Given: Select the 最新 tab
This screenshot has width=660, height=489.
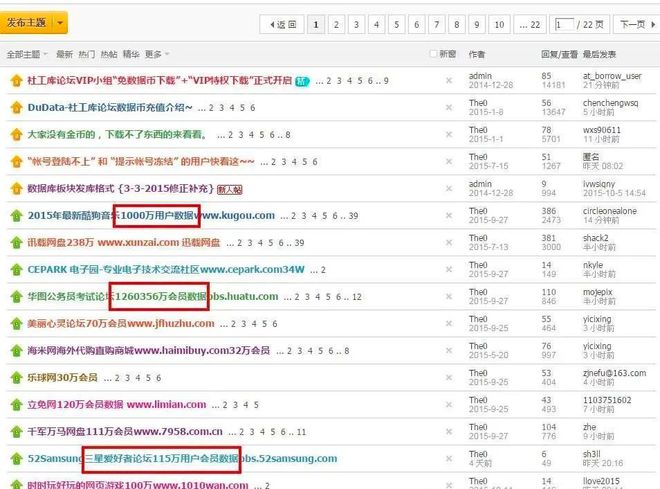Looking at the screenshot, I should 64,54.
